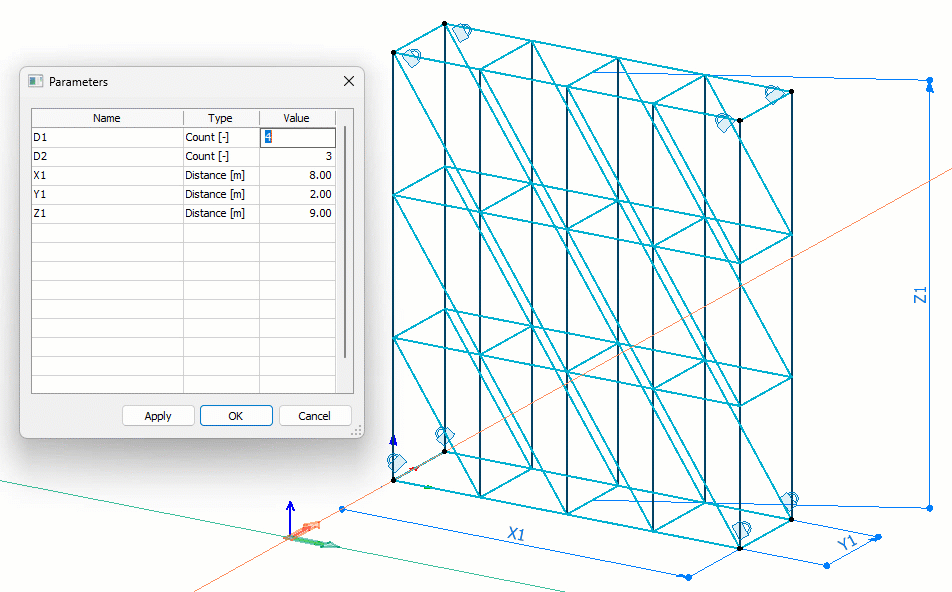Confirm the dialog with OK
This screenshot has height=592, width=952.
pos(236,416)
